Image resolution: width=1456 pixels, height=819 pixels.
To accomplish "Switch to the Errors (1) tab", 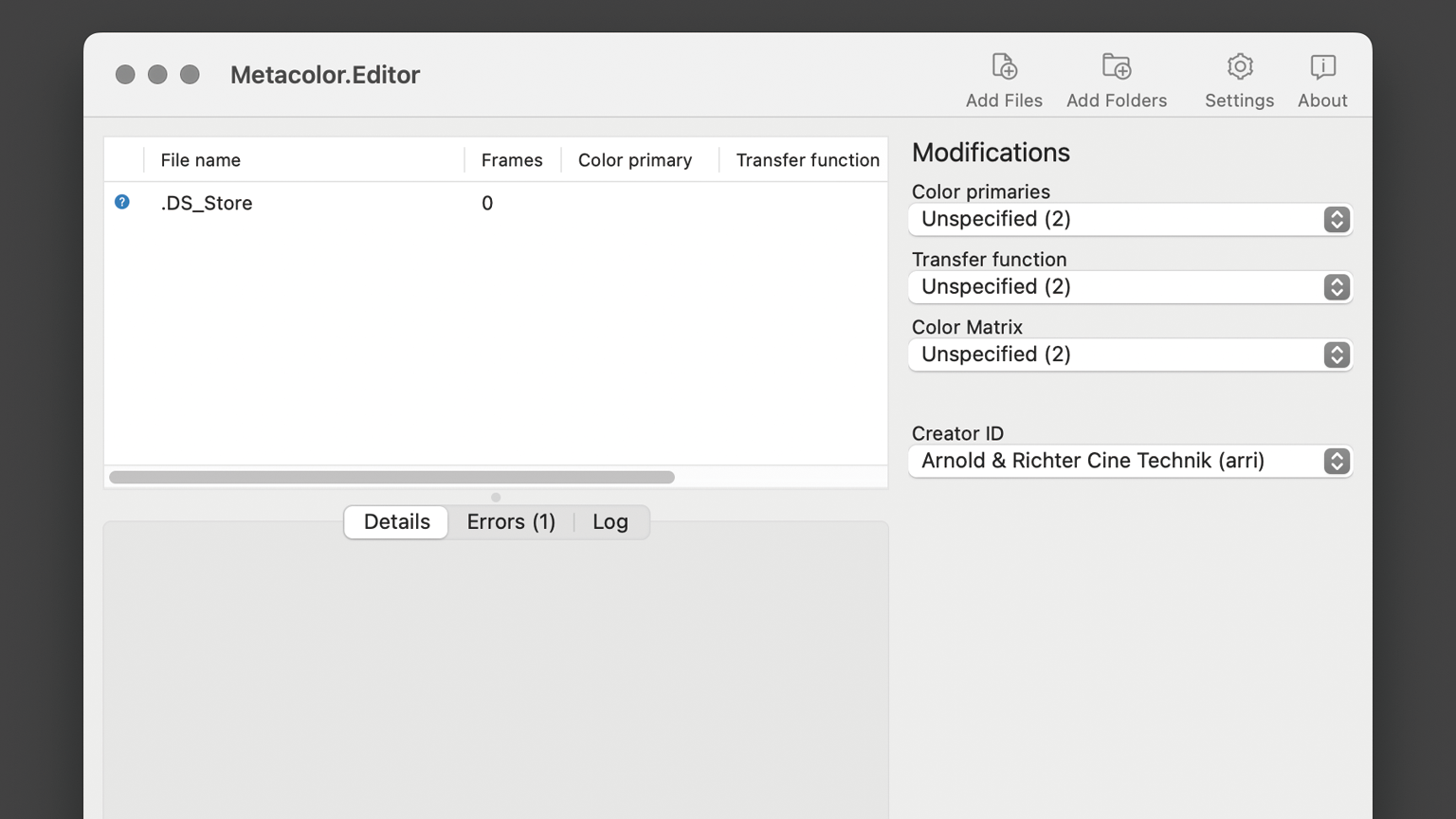I will [511, 522].
